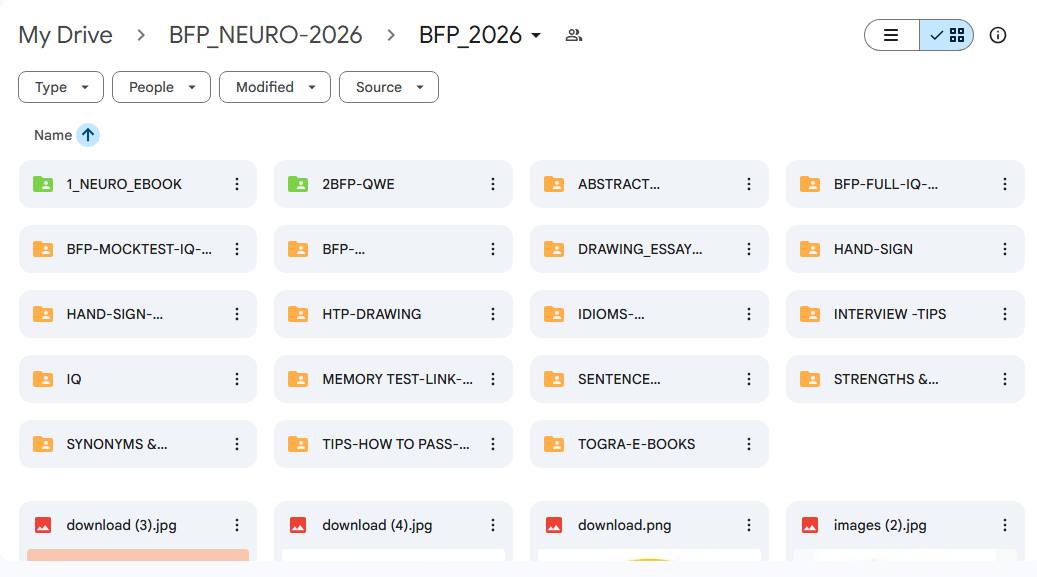Select the 2BFP-QWE folder name

(x=358, y=184)
